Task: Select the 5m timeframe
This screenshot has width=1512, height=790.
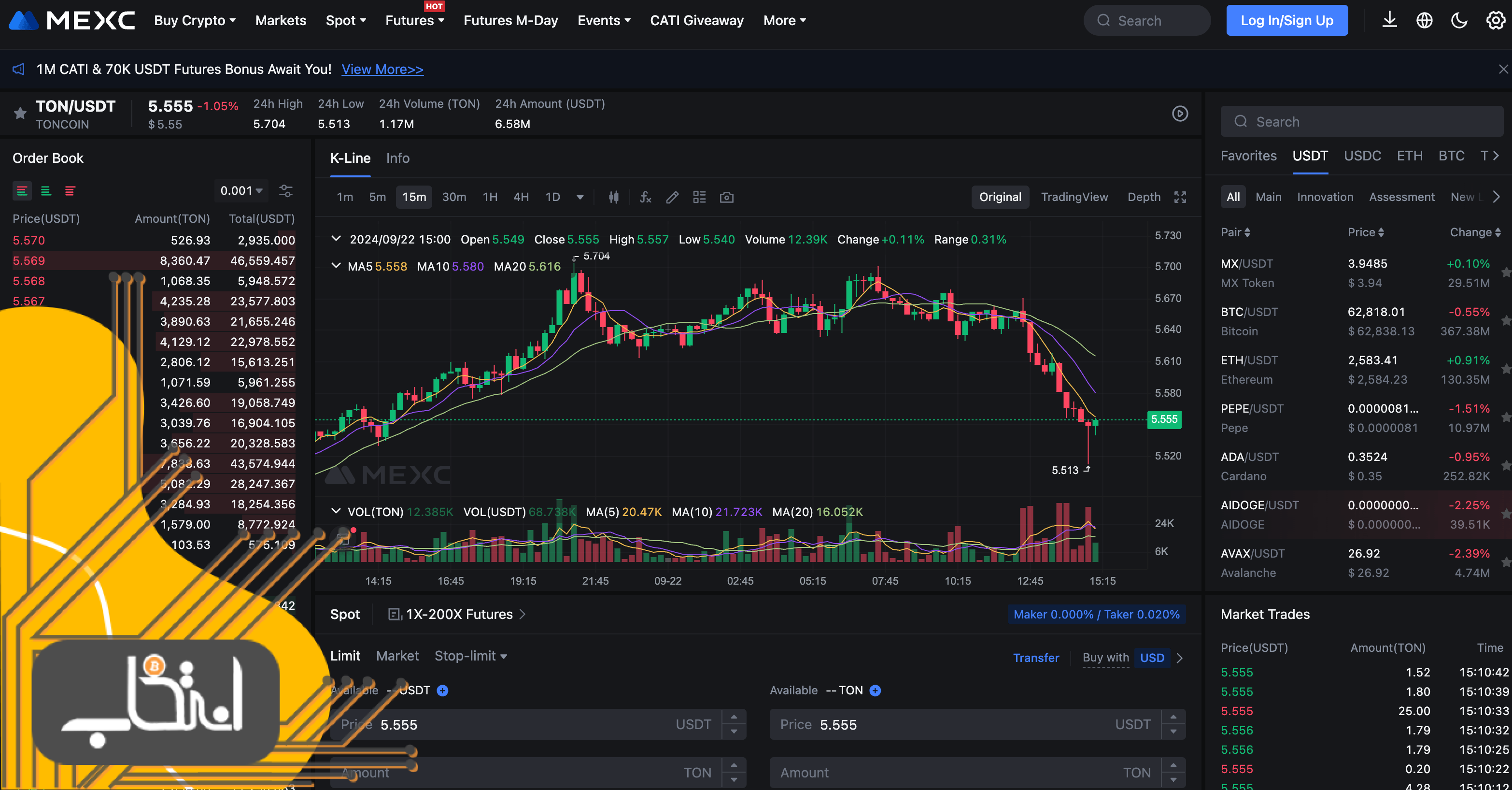Action: tap(378, 197)
